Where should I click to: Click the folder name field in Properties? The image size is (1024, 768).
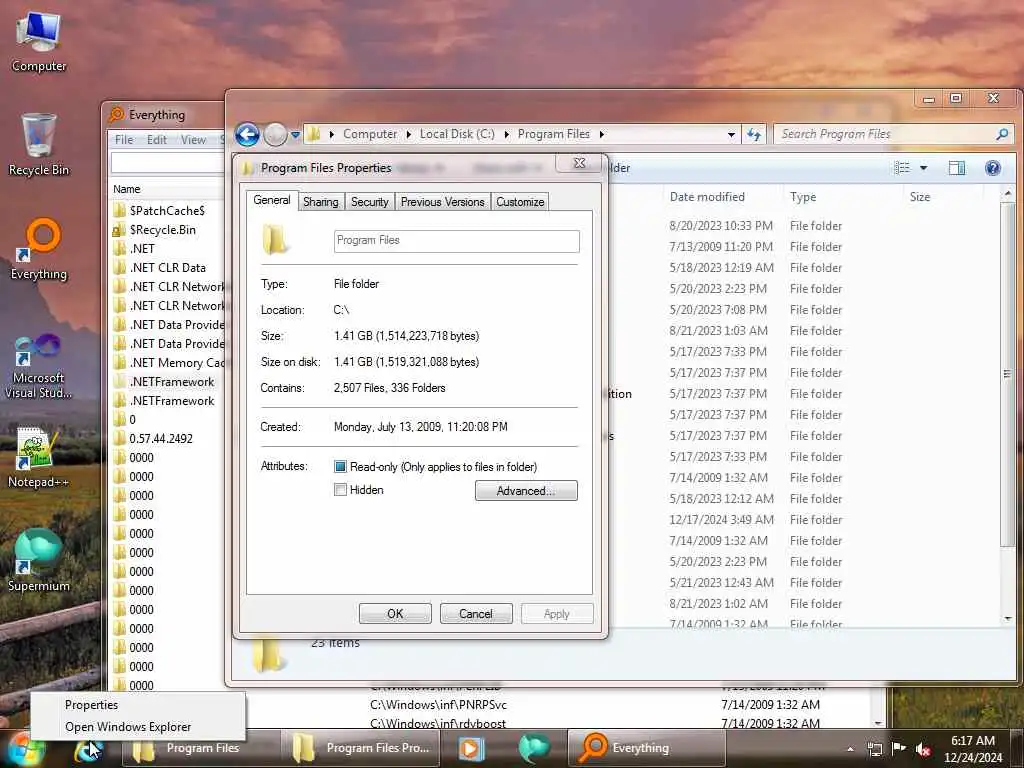tap(456, 241)
